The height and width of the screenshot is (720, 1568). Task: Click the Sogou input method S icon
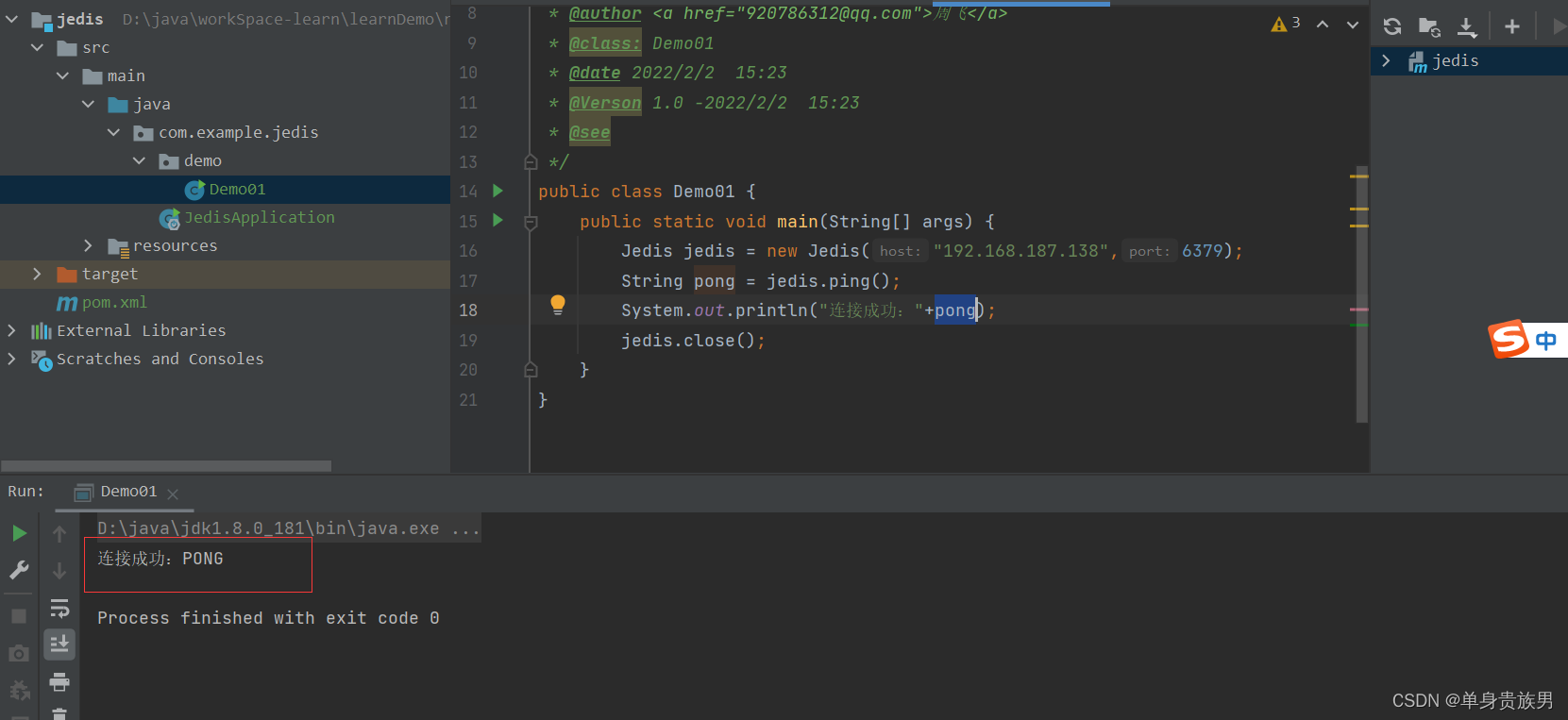pos(1509,339)
